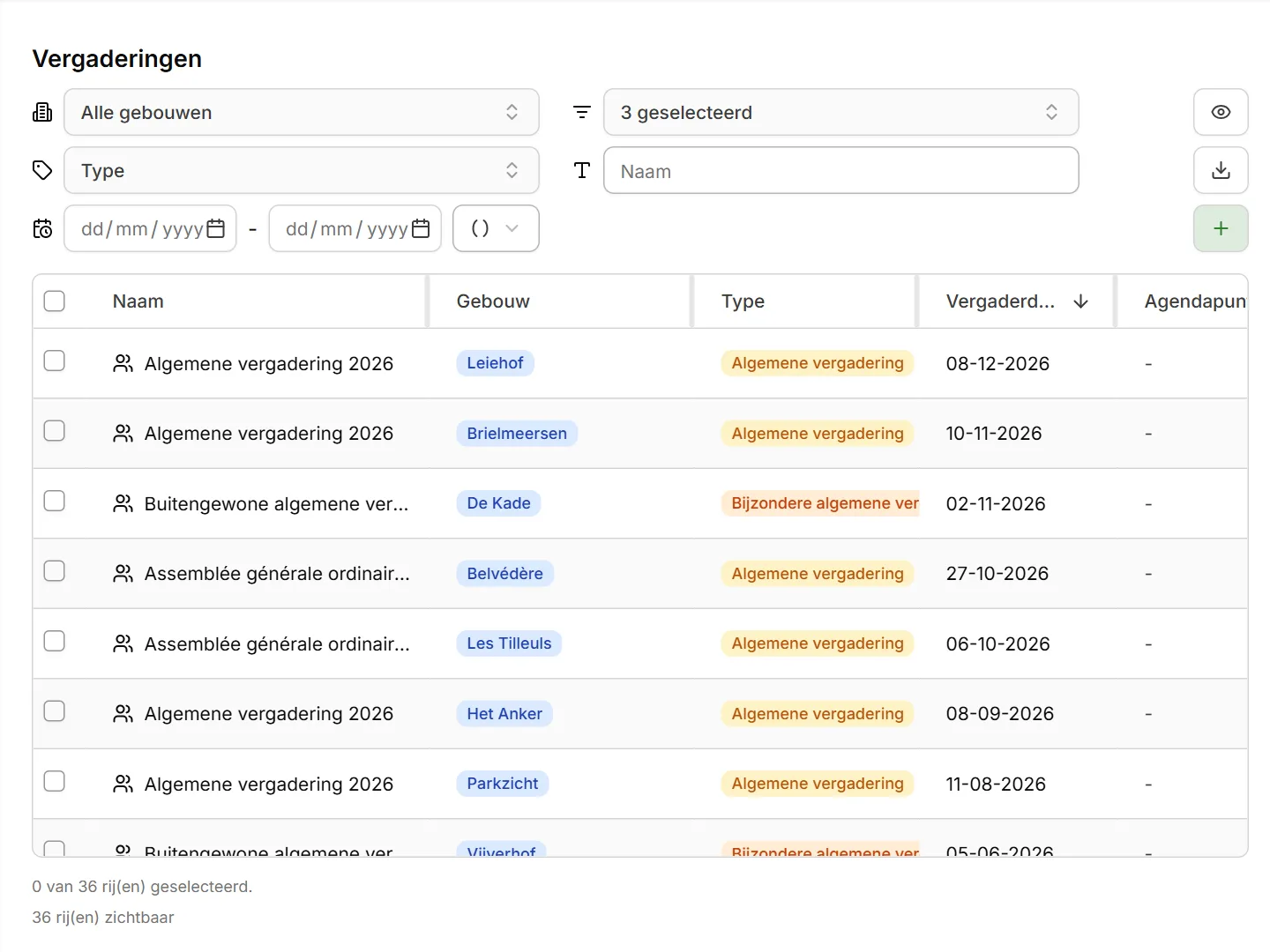Click the calendar clock icon for date range
This screenshot has height=952, width=1270.
pyautogui.click(x=42, y=229)
